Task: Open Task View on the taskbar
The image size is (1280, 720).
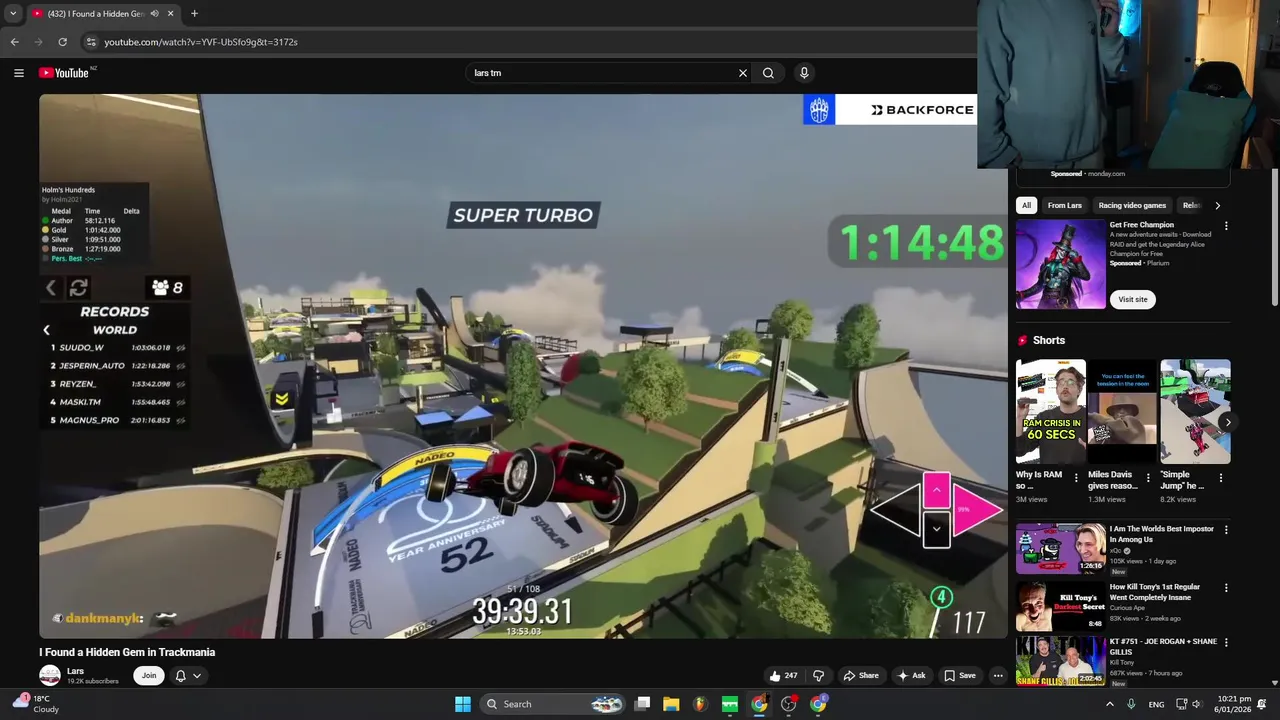Action: (643, 704)
